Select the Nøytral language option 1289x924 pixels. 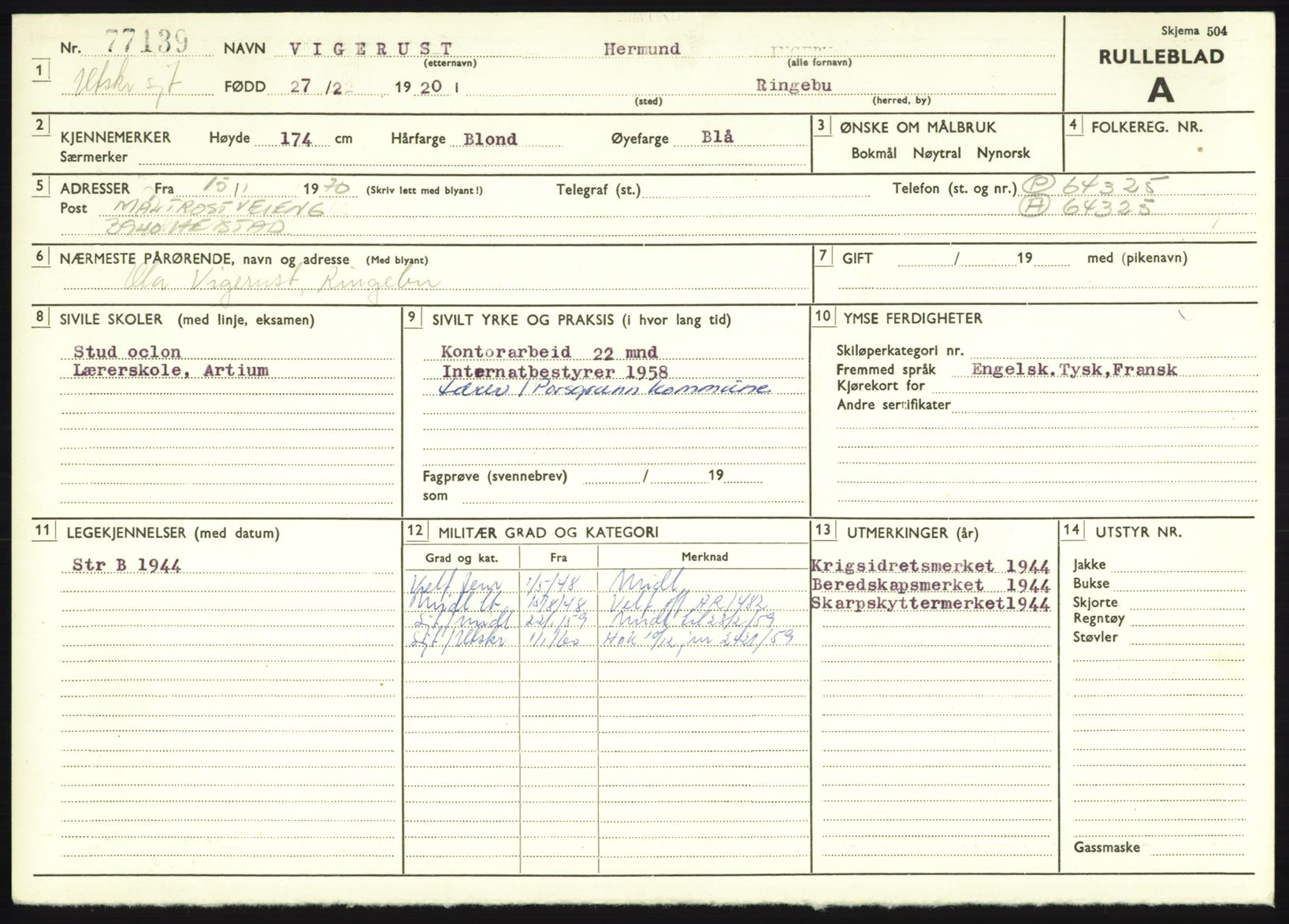[x=937, y=154]
